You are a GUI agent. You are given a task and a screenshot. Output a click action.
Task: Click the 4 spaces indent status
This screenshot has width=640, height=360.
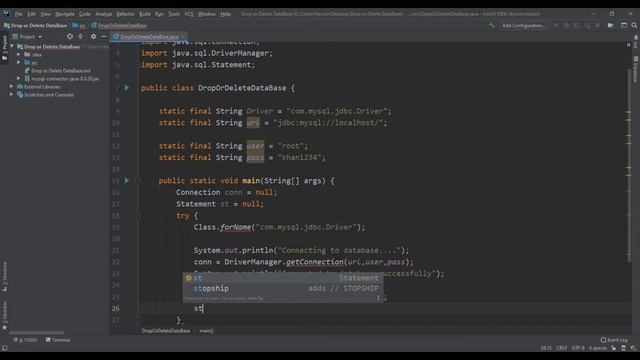coord(598,348)
